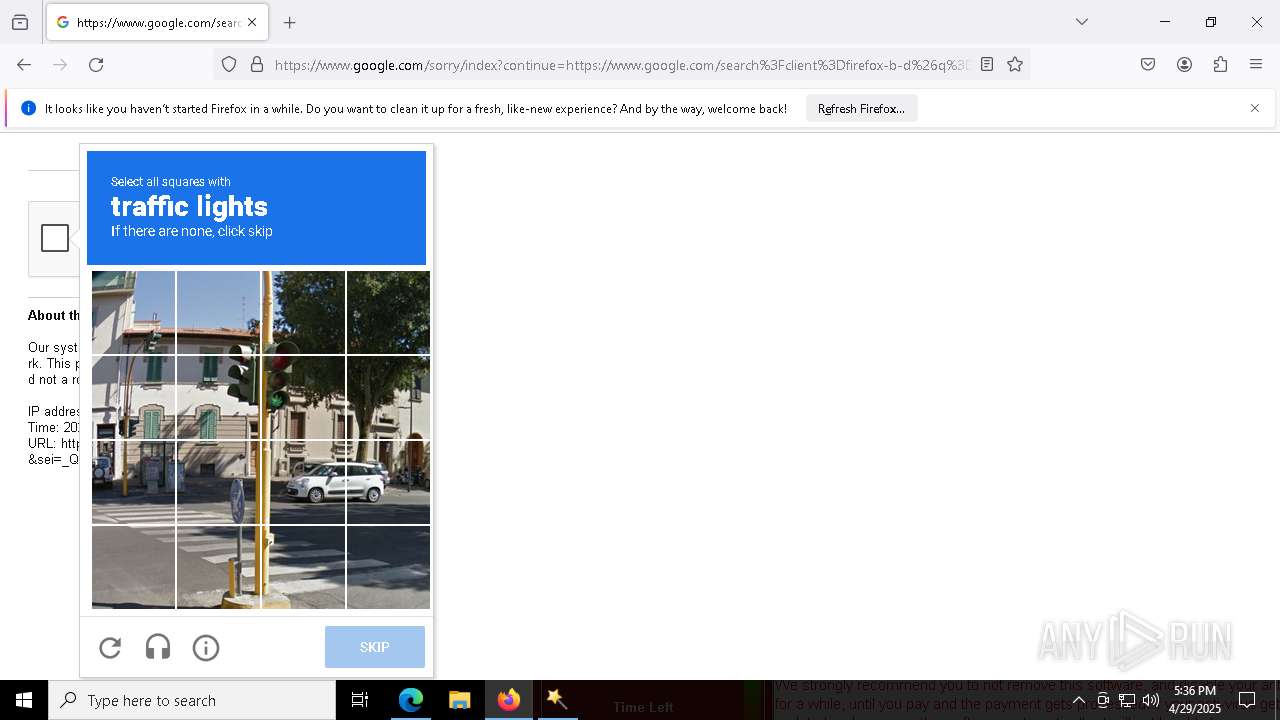Open the wand app on taskbar
Viewport: 1280px width, 720px height.
click(x=557, y=700)
